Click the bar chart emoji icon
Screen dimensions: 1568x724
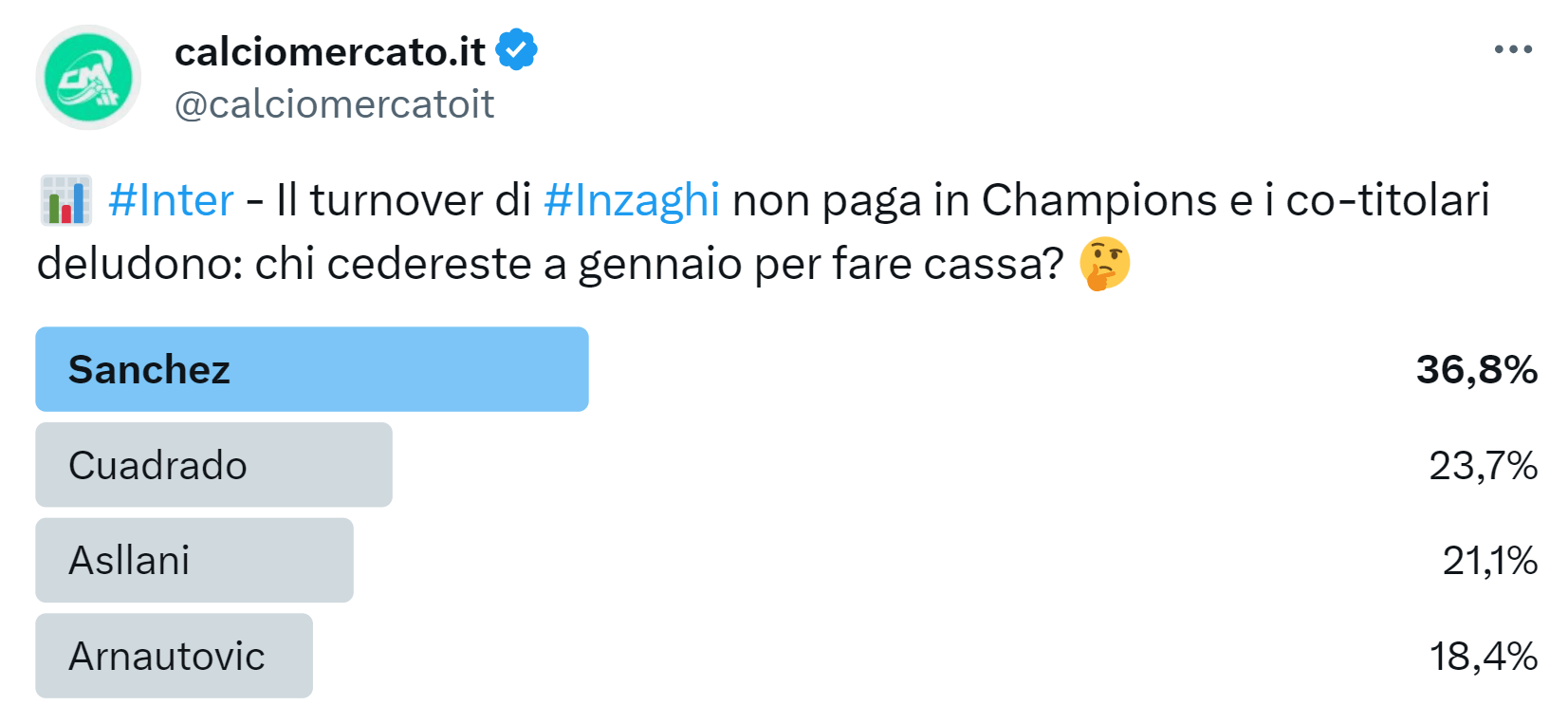pos(66,200)
